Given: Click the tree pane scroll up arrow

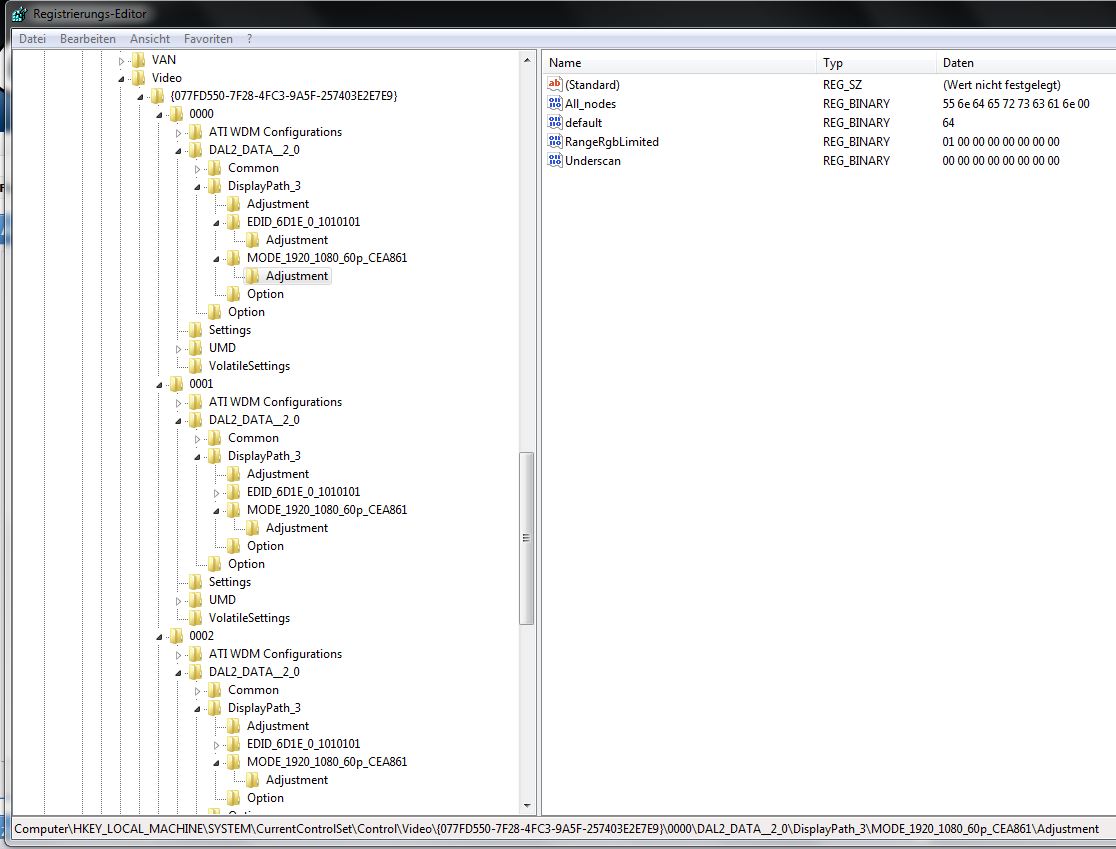Looking at the screenshot, I should point(527,60).
